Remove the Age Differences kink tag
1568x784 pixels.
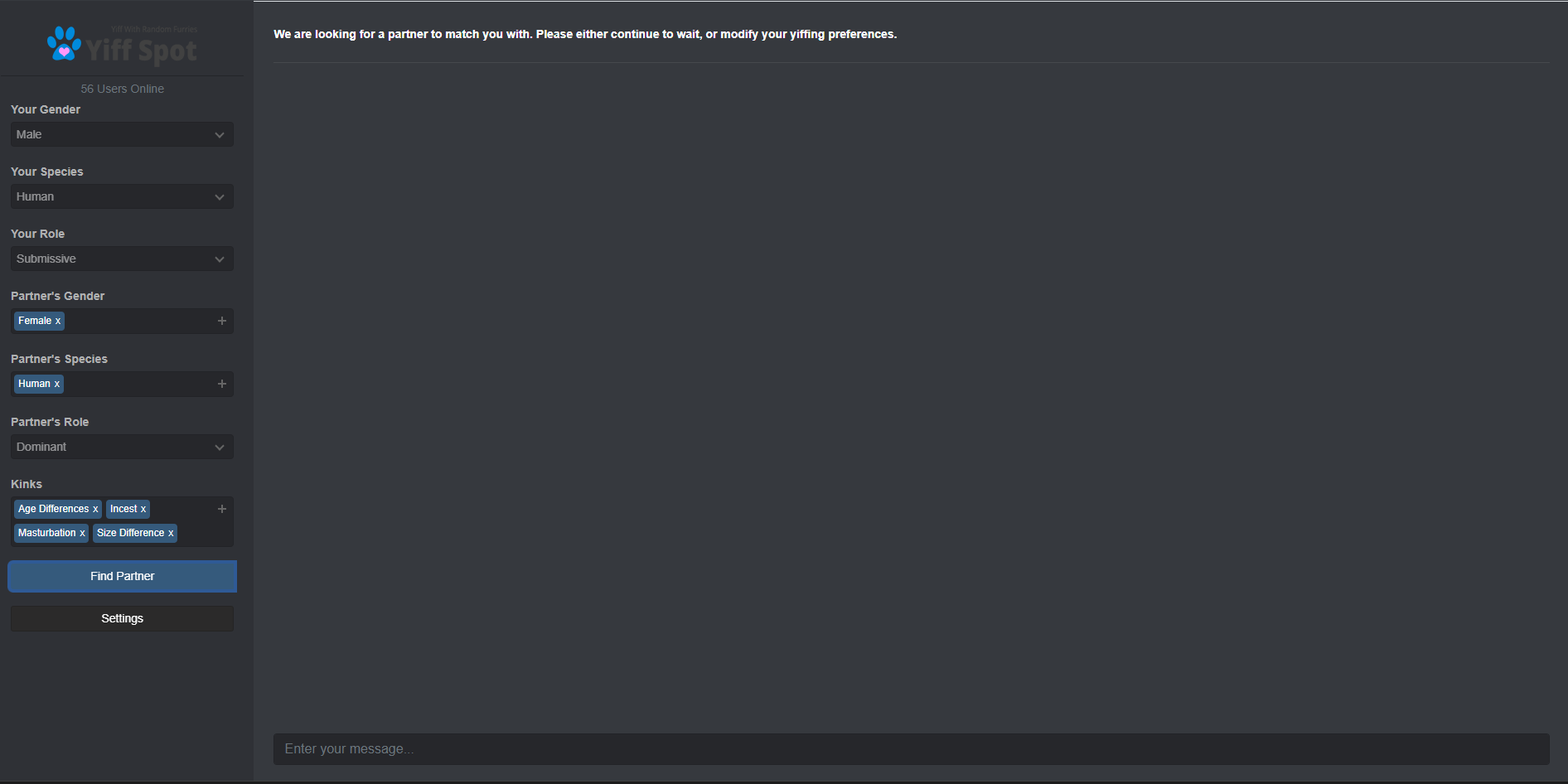(x=95, y=510)
